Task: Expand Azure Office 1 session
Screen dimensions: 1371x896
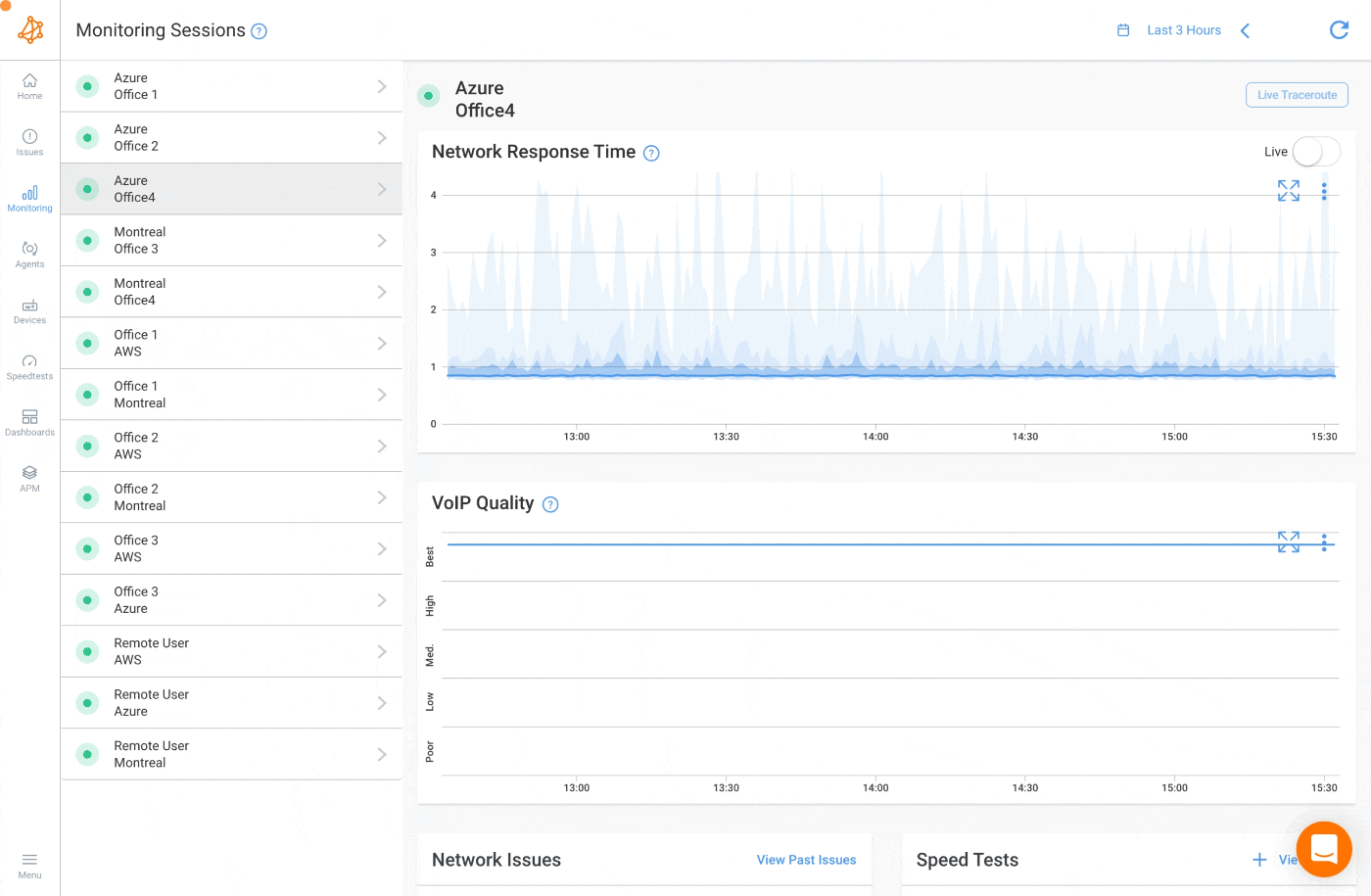Action: (382, 86)
